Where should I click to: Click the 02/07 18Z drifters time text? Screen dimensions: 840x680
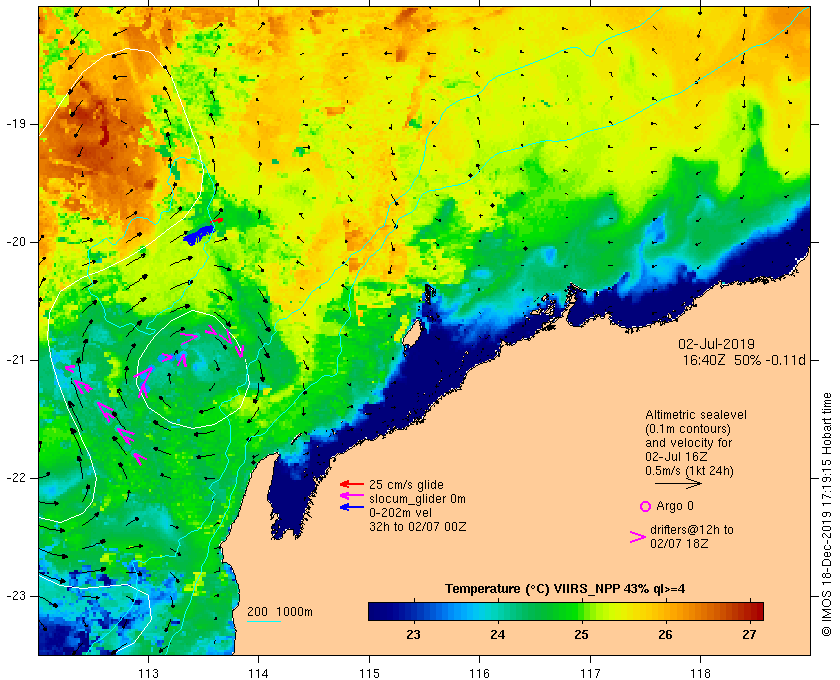pos(679,543)
